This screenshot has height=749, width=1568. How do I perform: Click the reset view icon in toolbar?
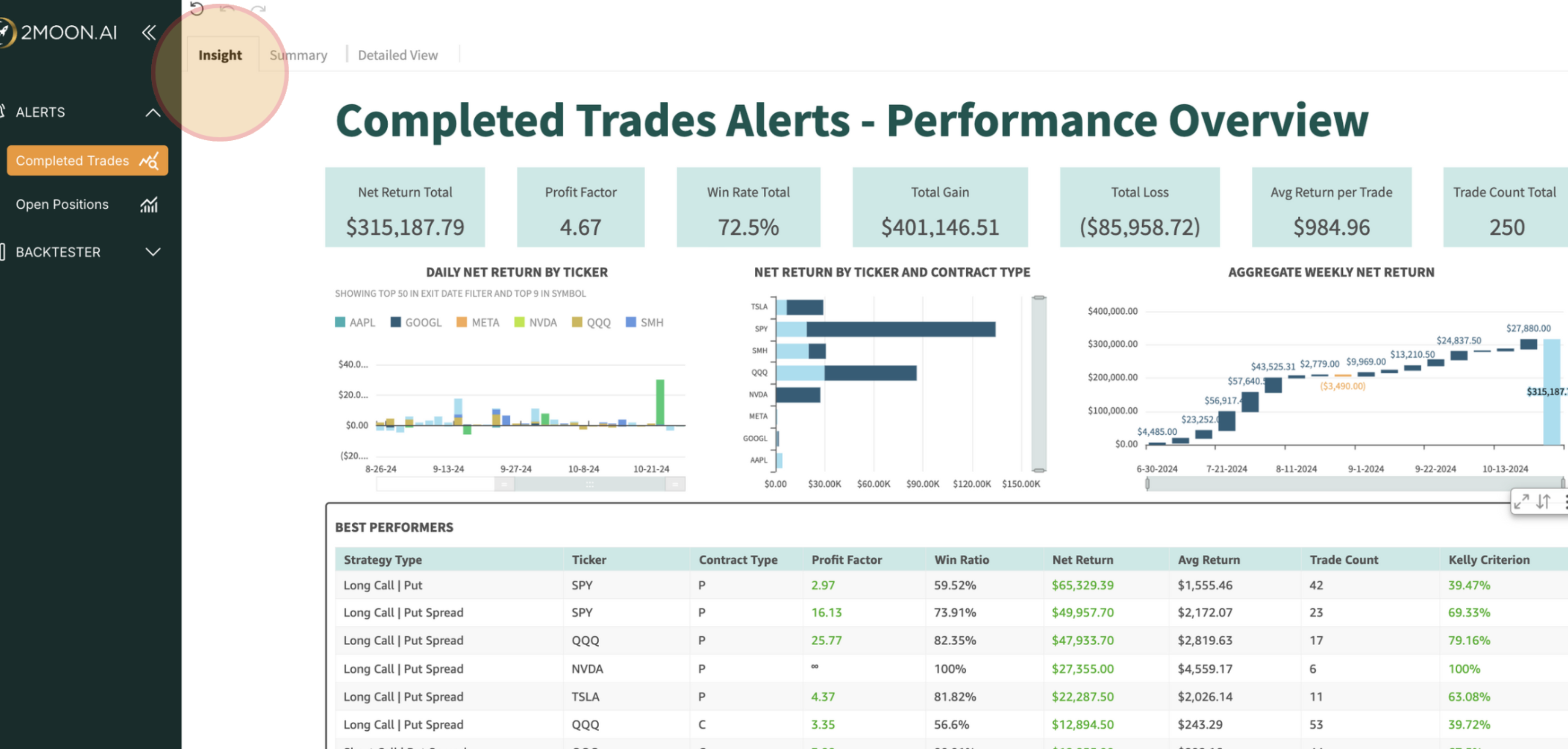click(197, 8)
